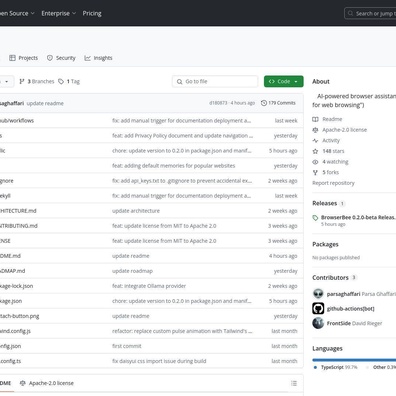Screen dimensions: 396x396
Task: Click Report repository
Action: (x=333, y=183)
